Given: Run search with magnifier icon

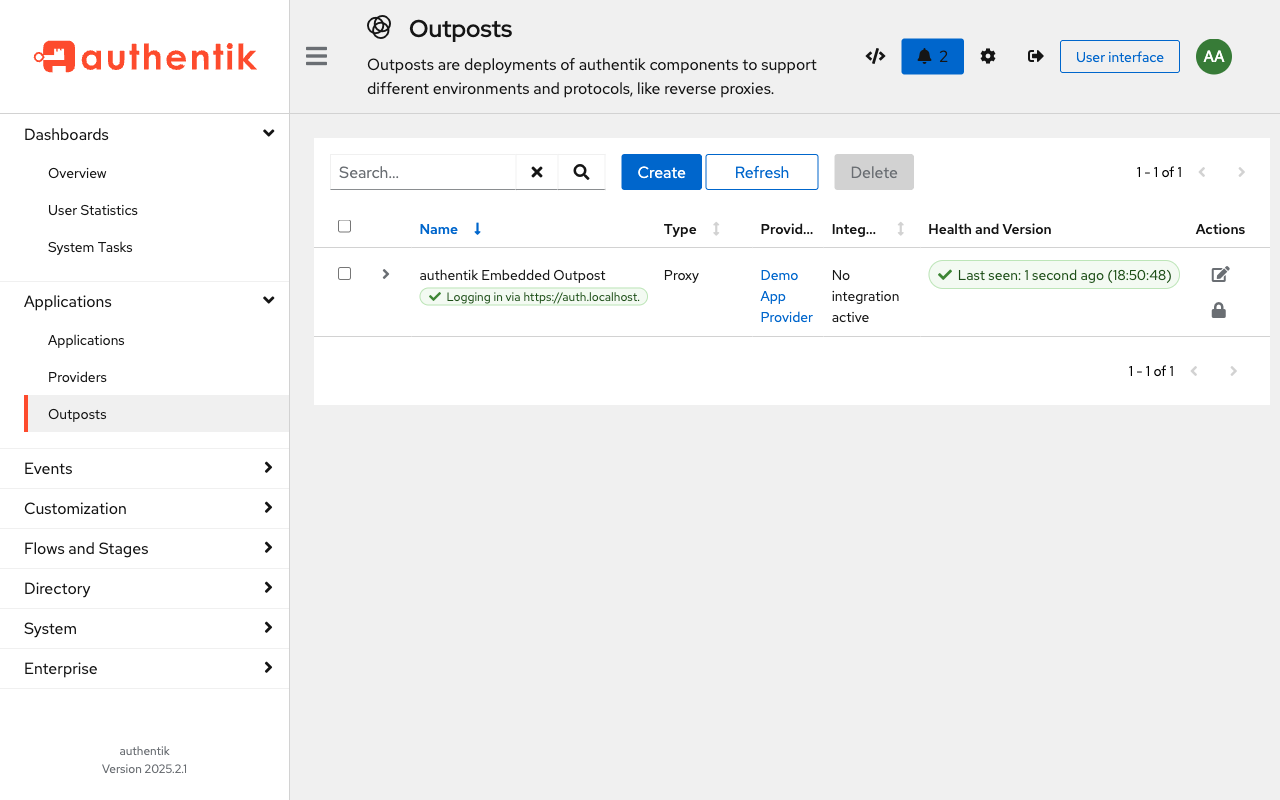Looking at the screenshot, I should 581,172.
